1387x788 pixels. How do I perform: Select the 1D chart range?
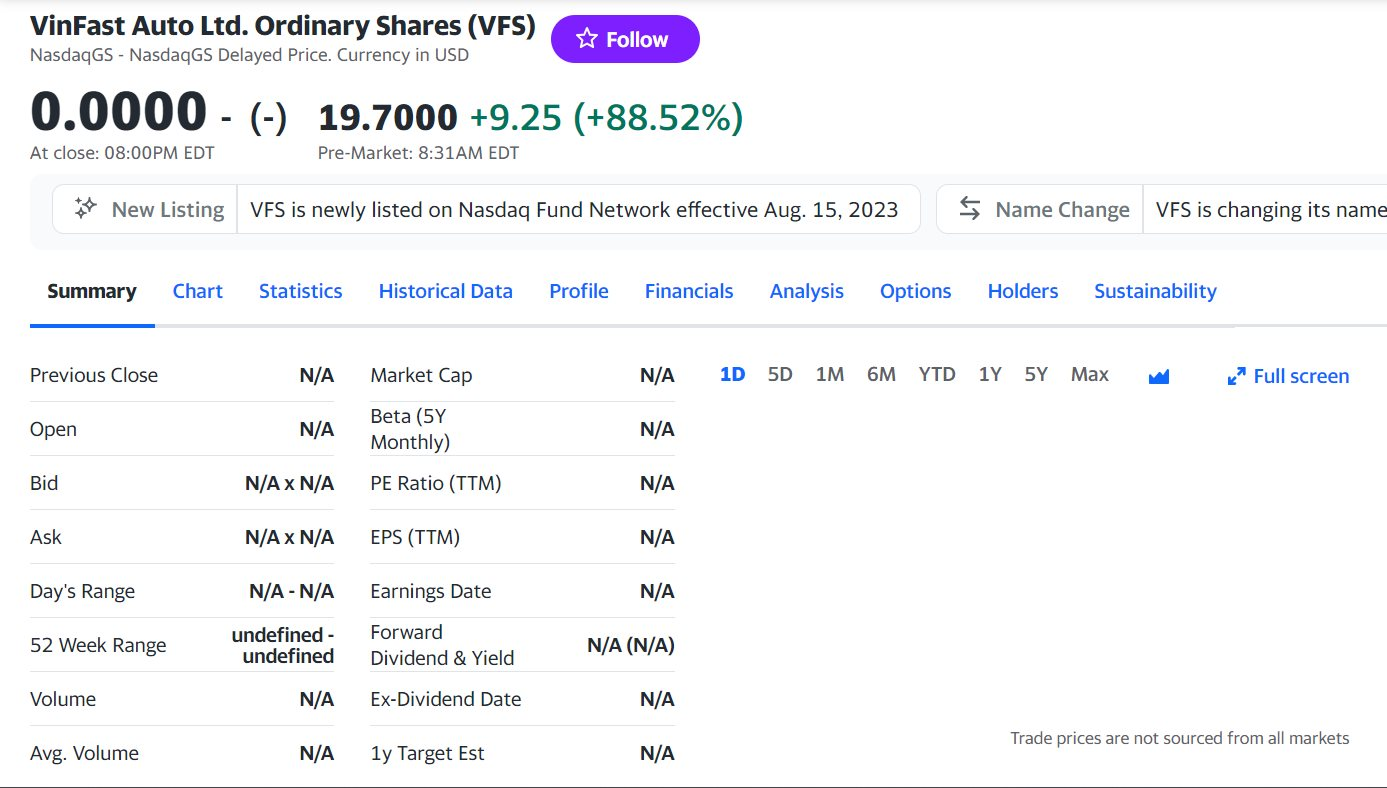(732, 374)
